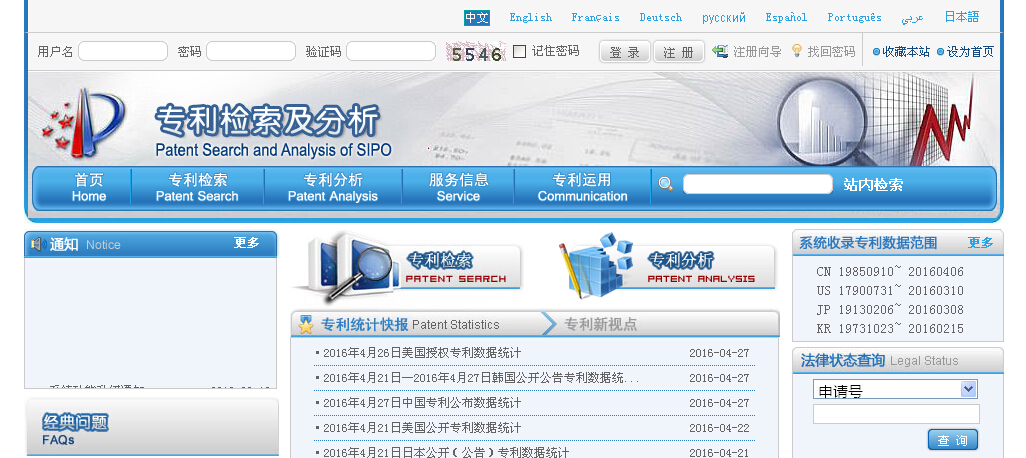The image size is (1026, 458).
Task: Focus the site search input box
Action: (758, 184)
